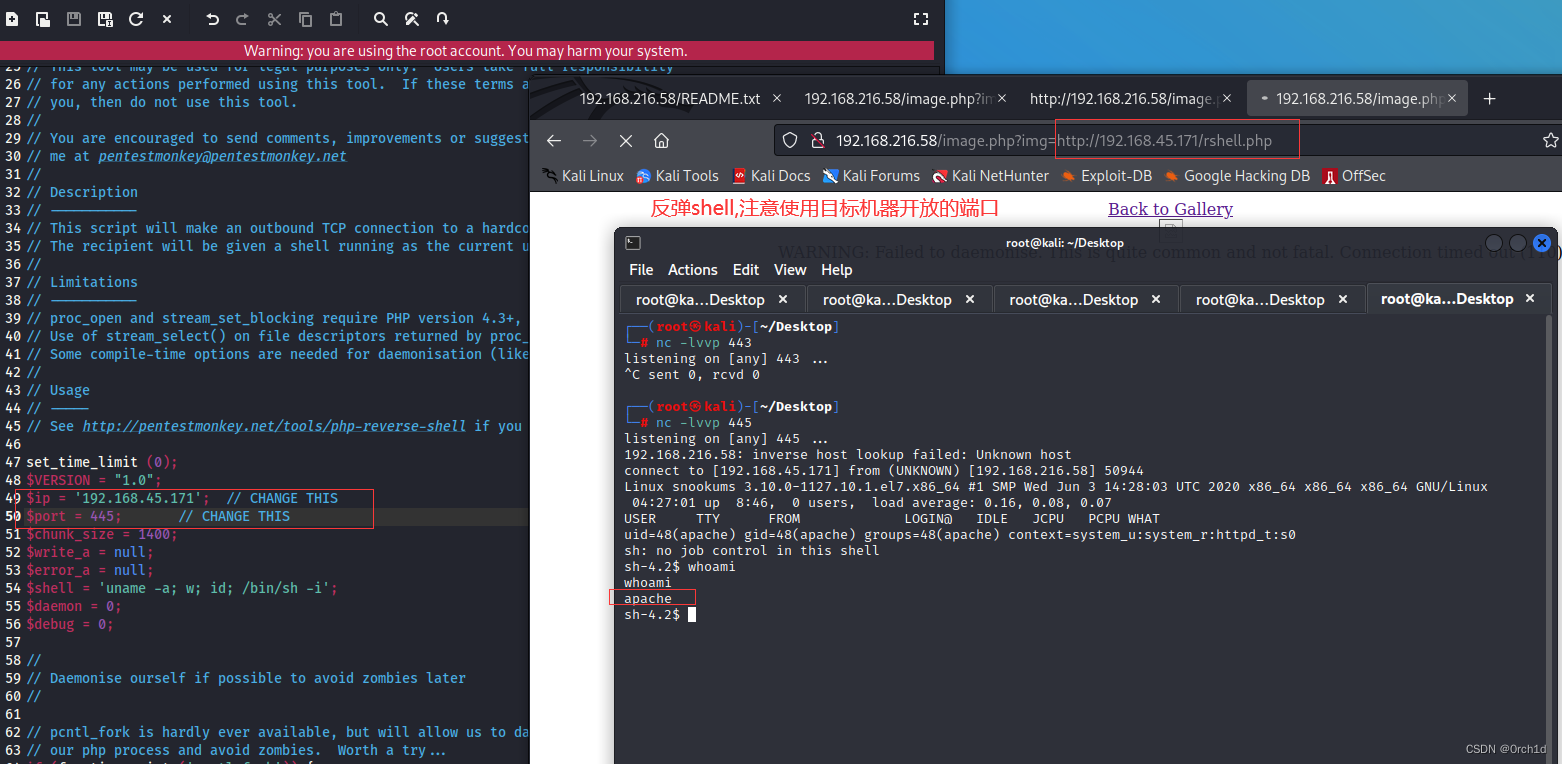Open the Kali NetHunter bookmark
This screenshot has height=764, width=1562.
990,176
